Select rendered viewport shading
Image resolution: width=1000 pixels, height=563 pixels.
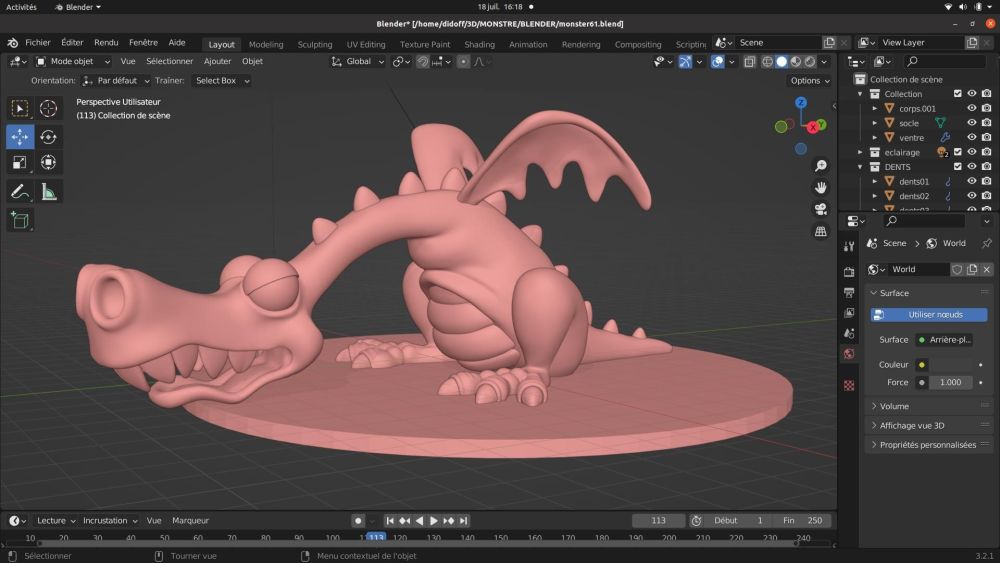809,62
